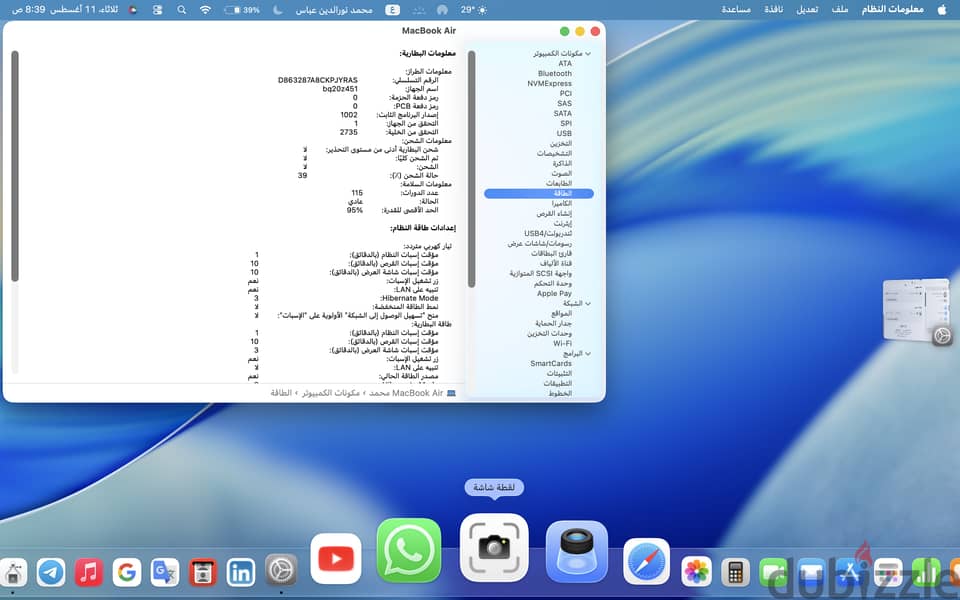Select SPI in sidebar
The width and height of the screenshot is (960, 600).
tap(566, 124)
